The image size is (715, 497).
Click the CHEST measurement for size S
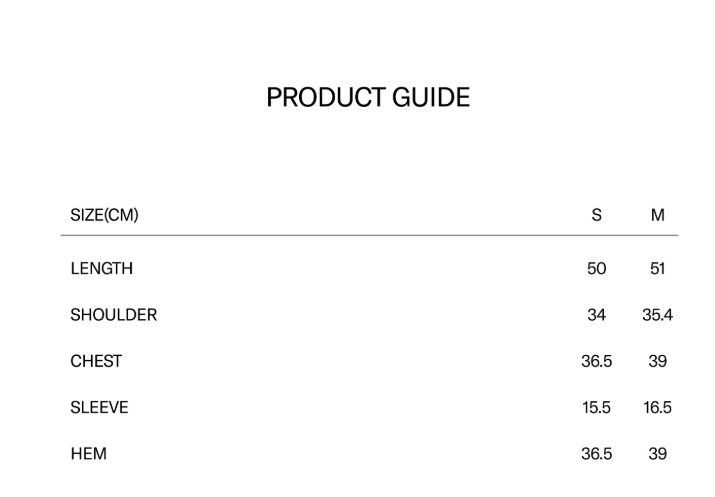(597, 361)
